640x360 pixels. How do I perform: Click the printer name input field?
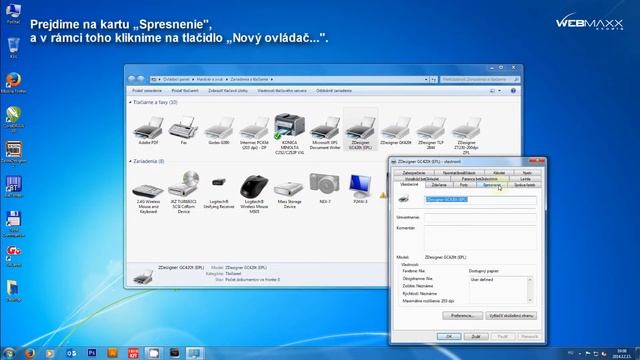pyautogui.click(x=480, y=200)
